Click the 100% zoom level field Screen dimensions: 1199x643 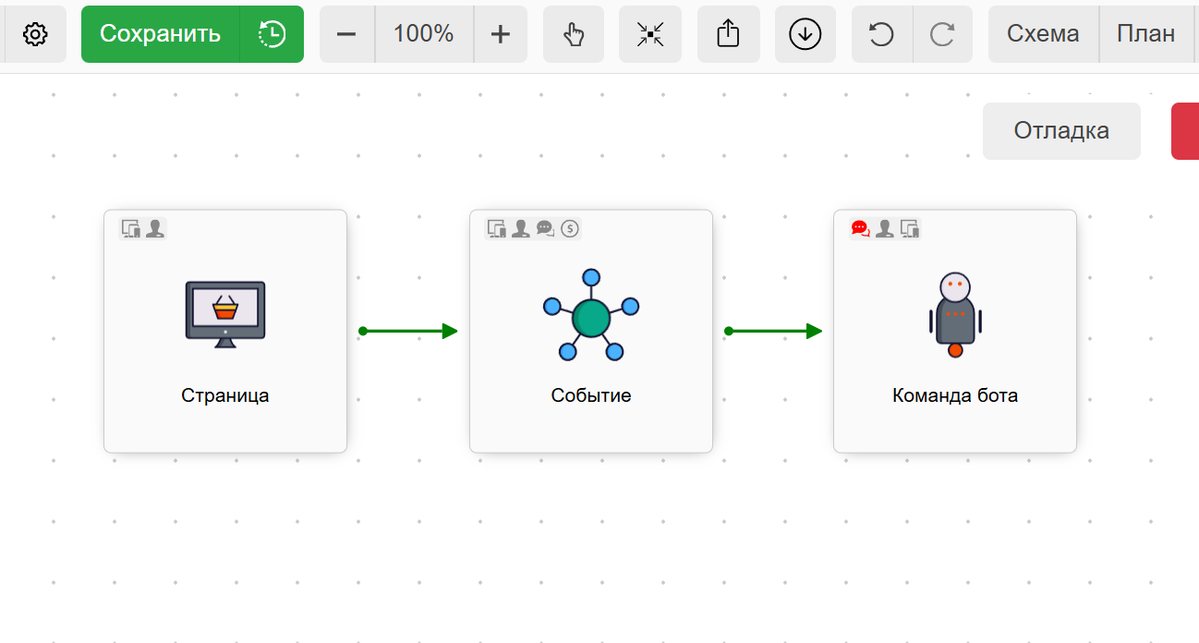coord(423,34)
